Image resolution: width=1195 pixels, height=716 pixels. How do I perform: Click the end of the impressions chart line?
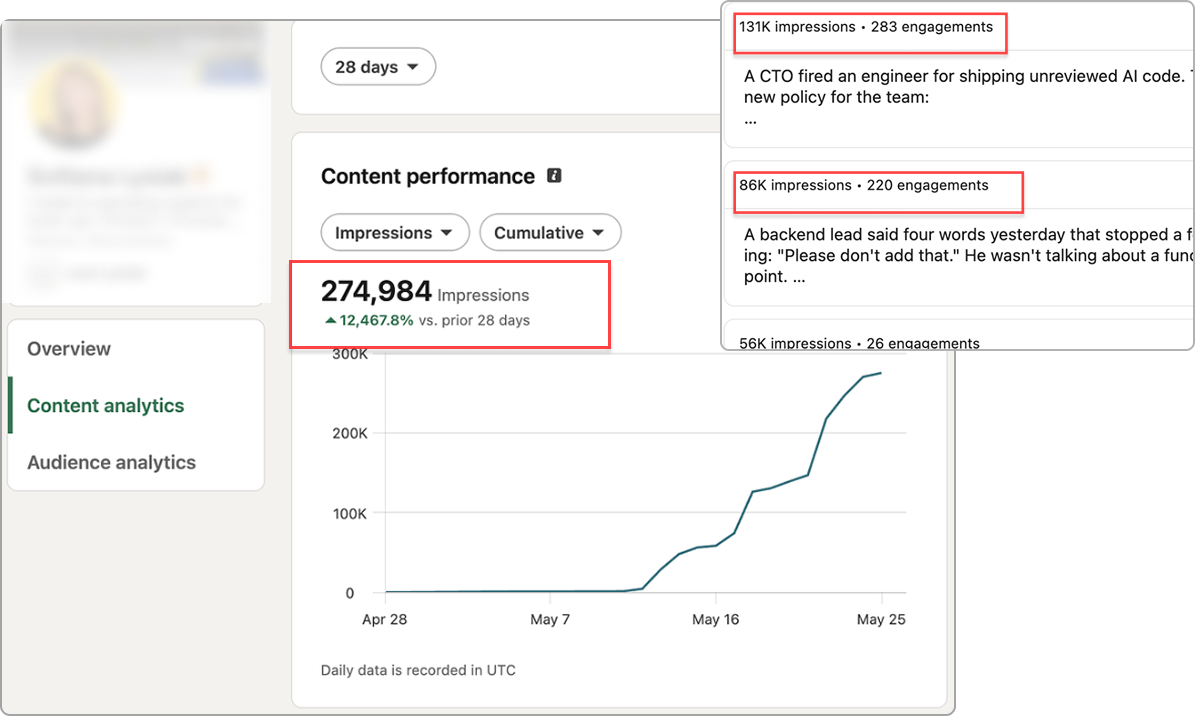[x=881, y=373]
